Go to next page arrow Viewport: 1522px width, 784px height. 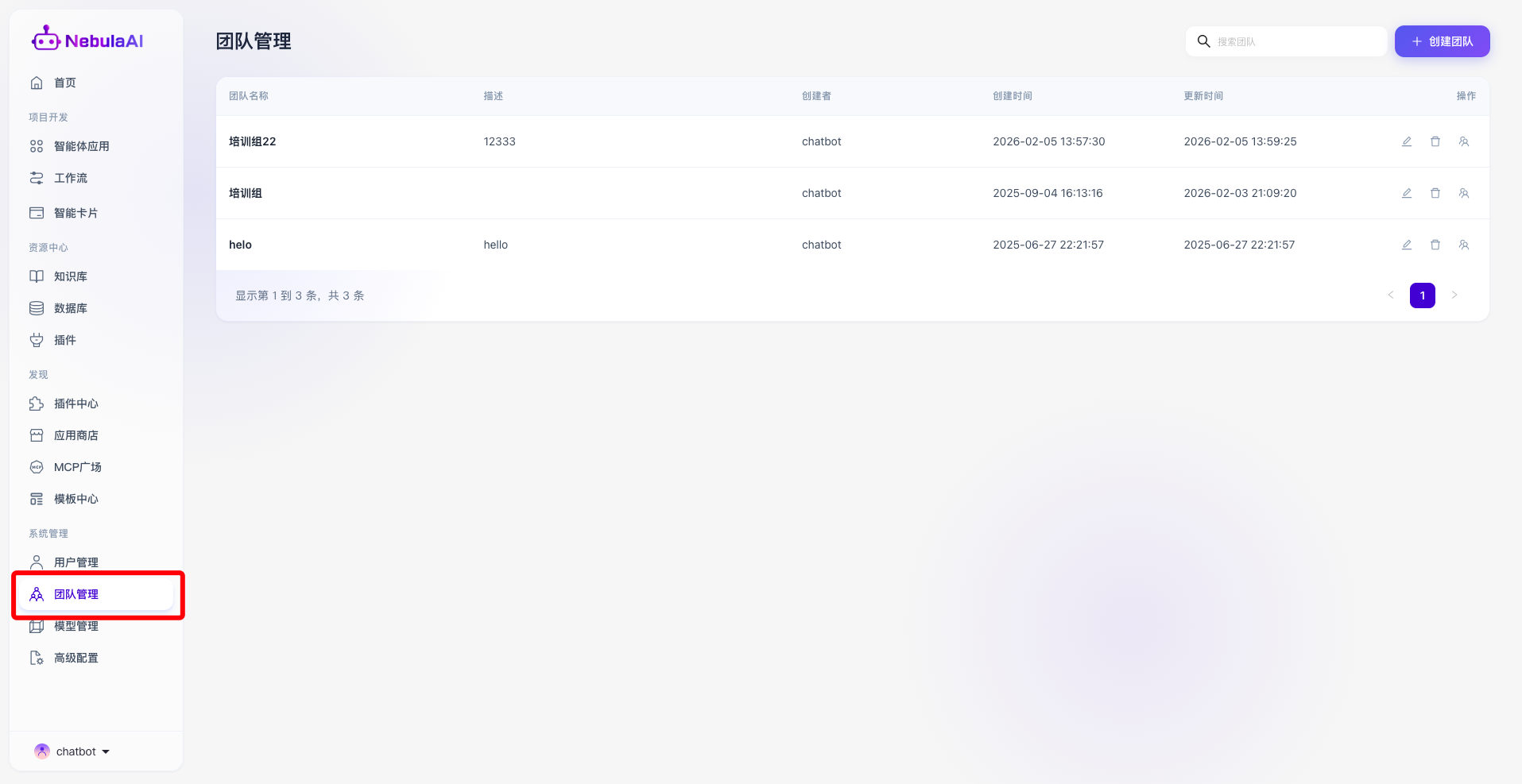pos(1454,295)
